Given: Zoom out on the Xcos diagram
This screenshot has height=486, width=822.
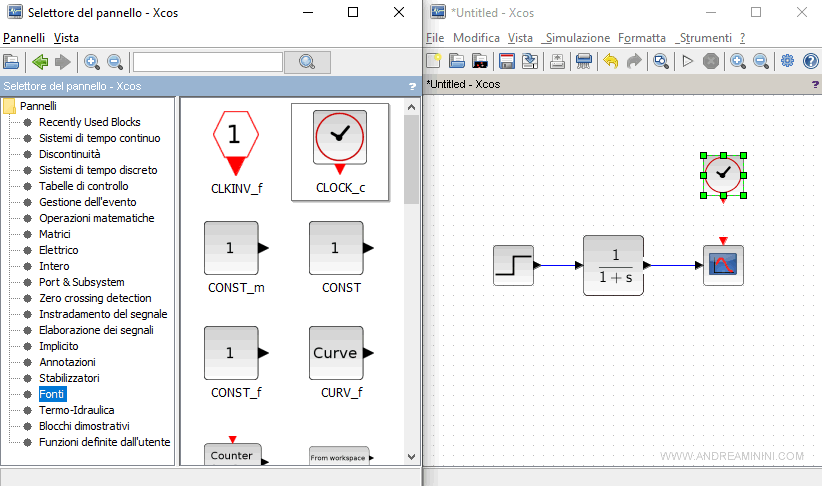Looking at the screenshot, I should (761, 61).
